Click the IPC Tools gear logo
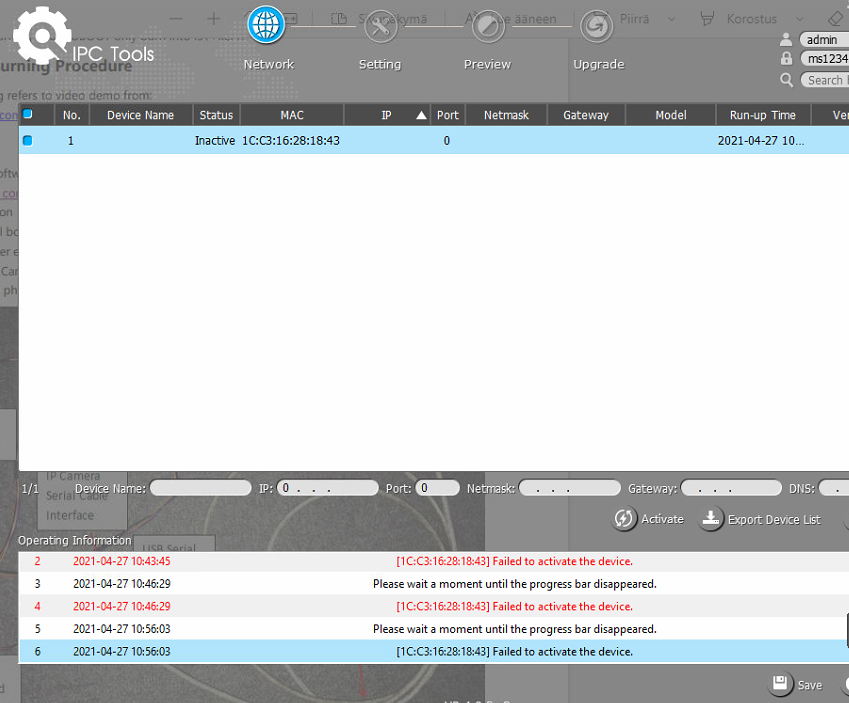The image size is (849, 703). [42, 35]
